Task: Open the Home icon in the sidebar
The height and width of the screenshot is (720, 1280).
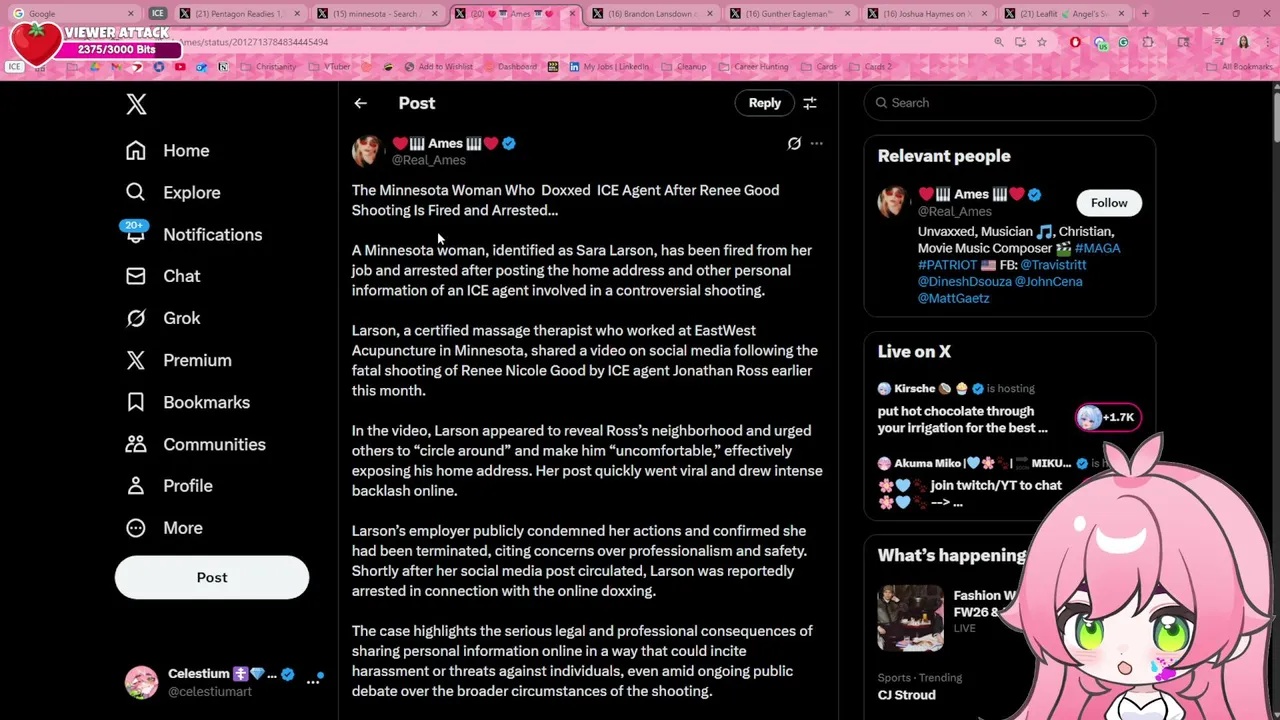Action: [x=136, y=150]
